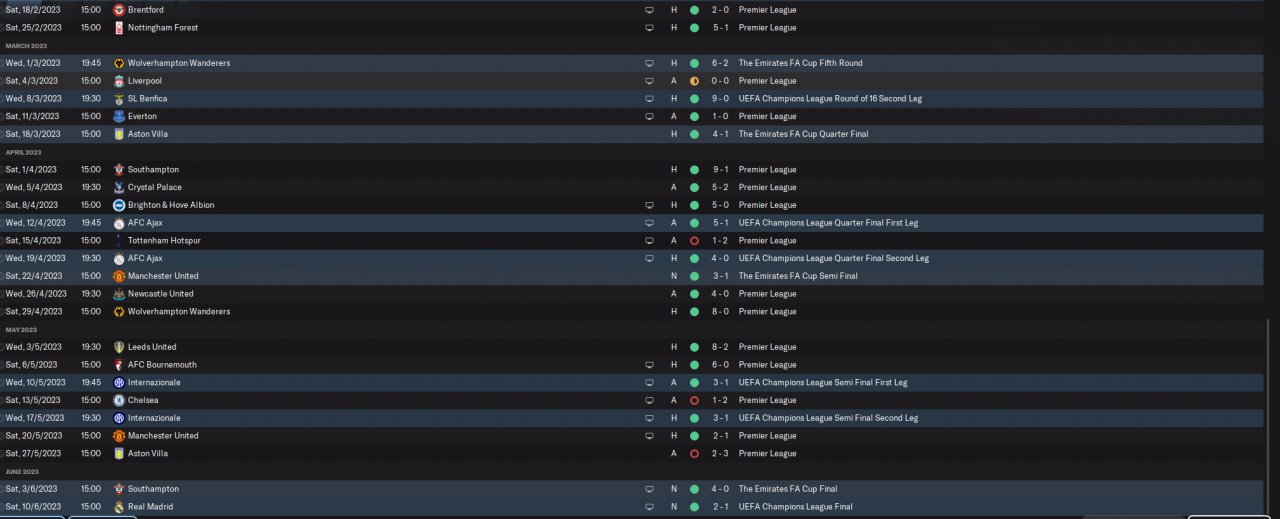The image size is (1280, 519).
Task: Select the Sat, 13/5/2023 fixture date
Action: tap(34, 400)
